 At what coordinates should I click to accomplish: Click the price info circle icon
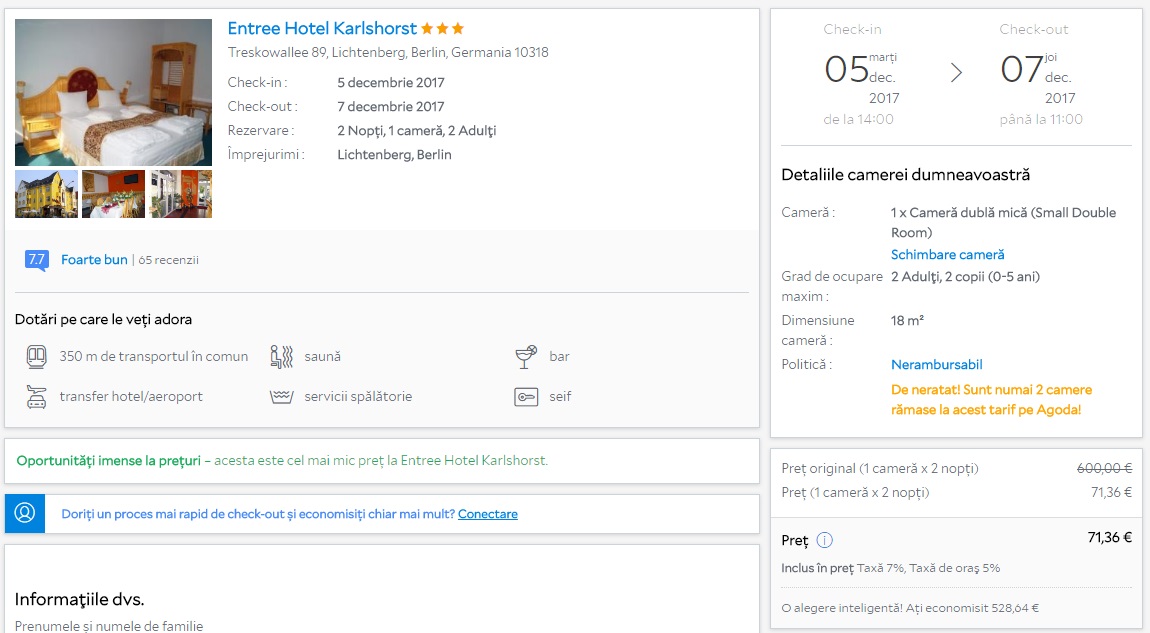point(824,540)
